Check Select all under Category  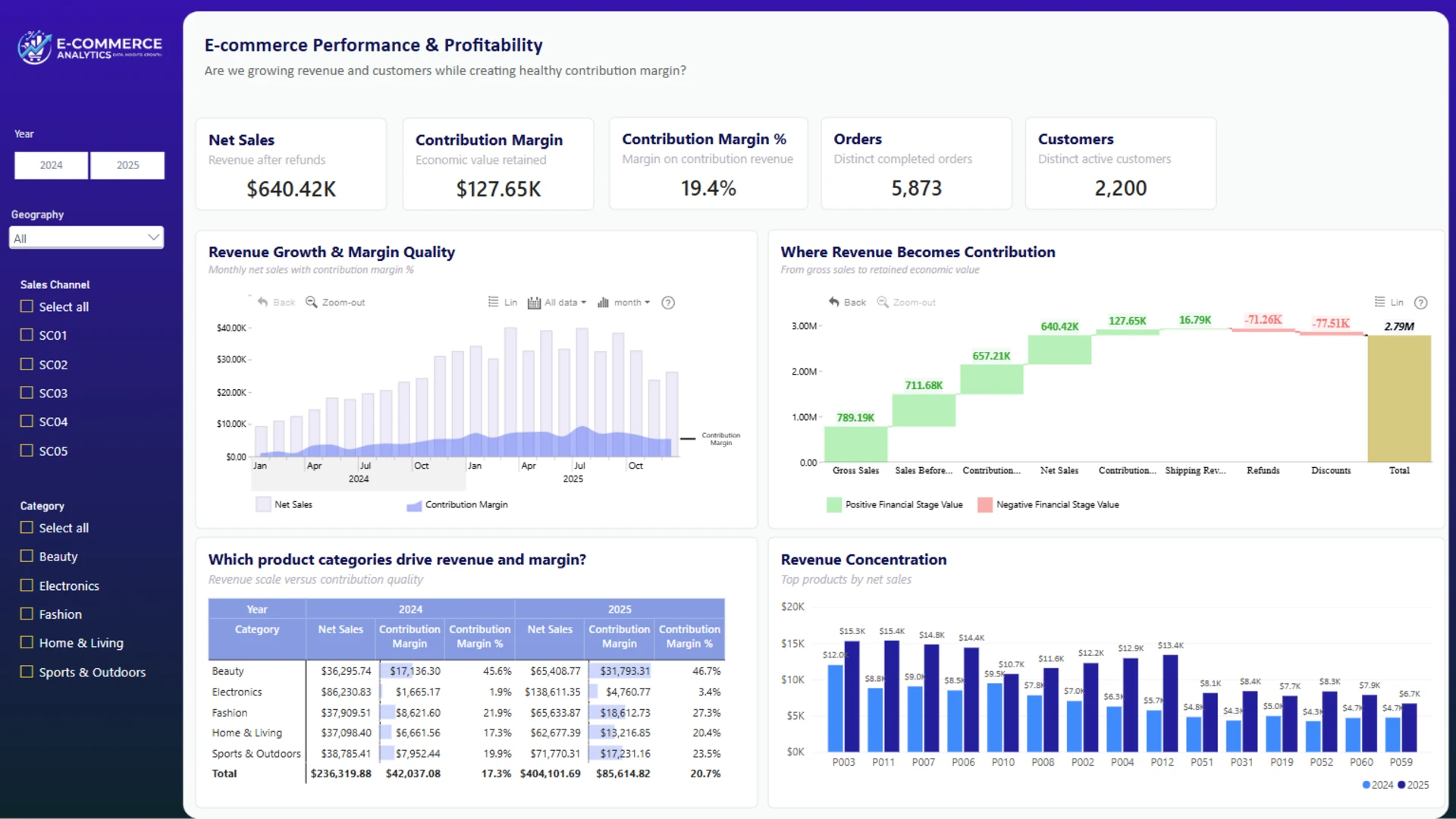coord(27,527)
